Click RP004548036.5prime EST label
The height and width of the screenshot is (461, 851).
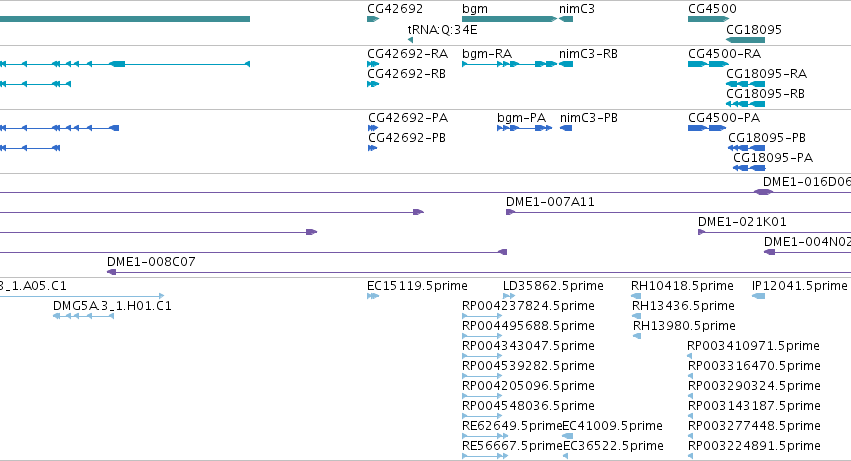[528, 406]
